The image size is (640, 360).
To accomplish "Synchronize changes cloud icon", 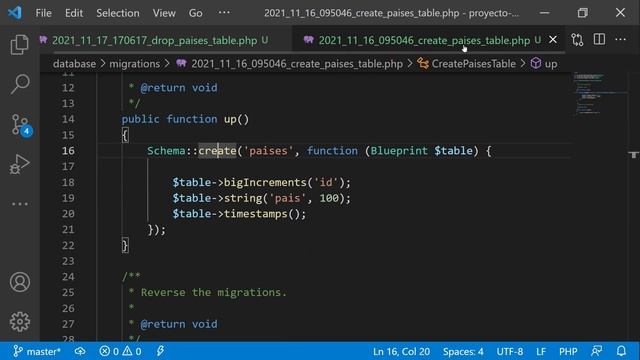I will tap(80, 351).
